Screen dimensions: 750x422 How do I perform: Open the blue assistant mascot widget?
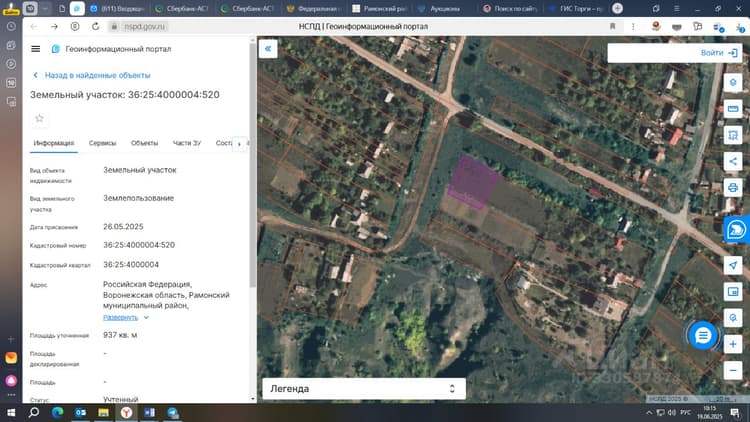tap(737, 230)
